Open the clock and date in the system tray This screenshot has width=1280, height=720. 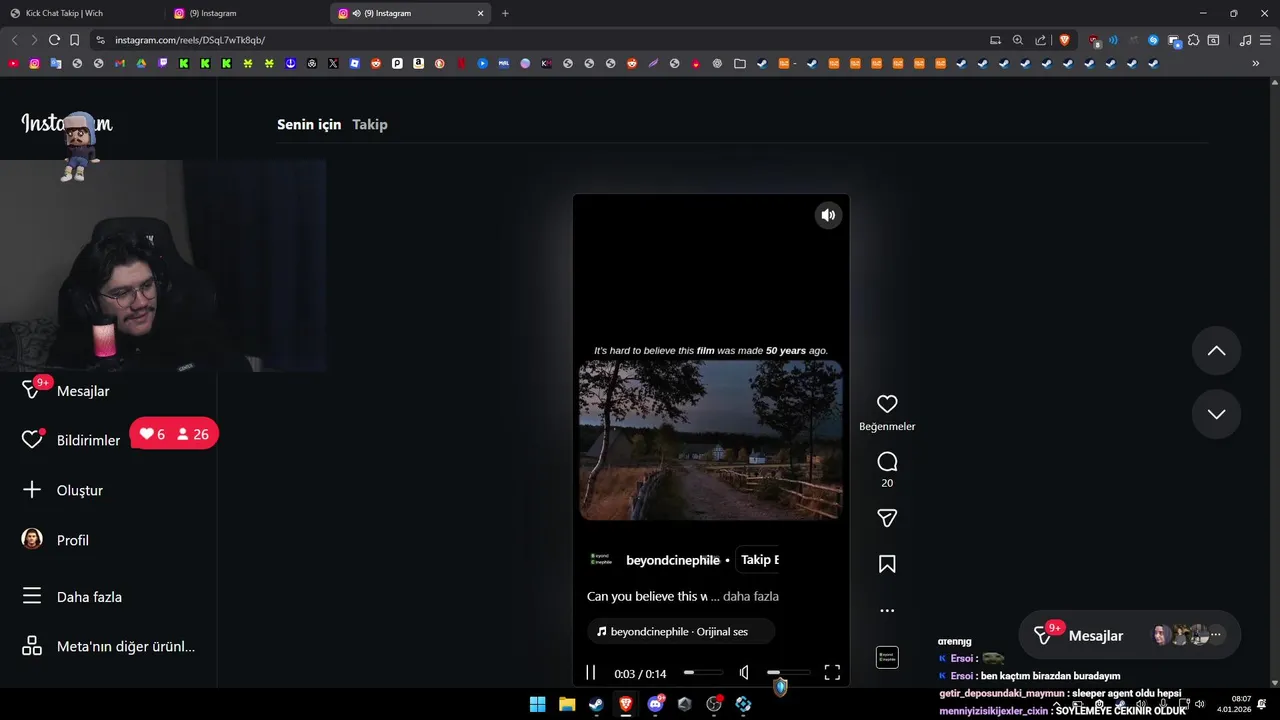click(1241, 704)
